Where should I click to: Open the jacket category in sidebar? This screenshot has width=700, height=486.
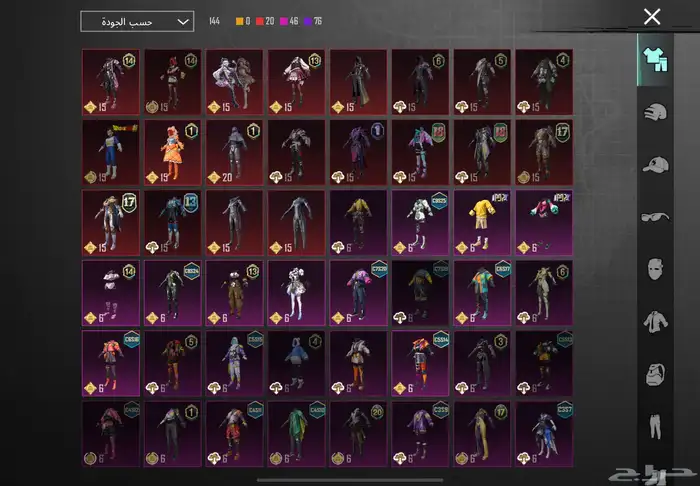click(655, 322)
